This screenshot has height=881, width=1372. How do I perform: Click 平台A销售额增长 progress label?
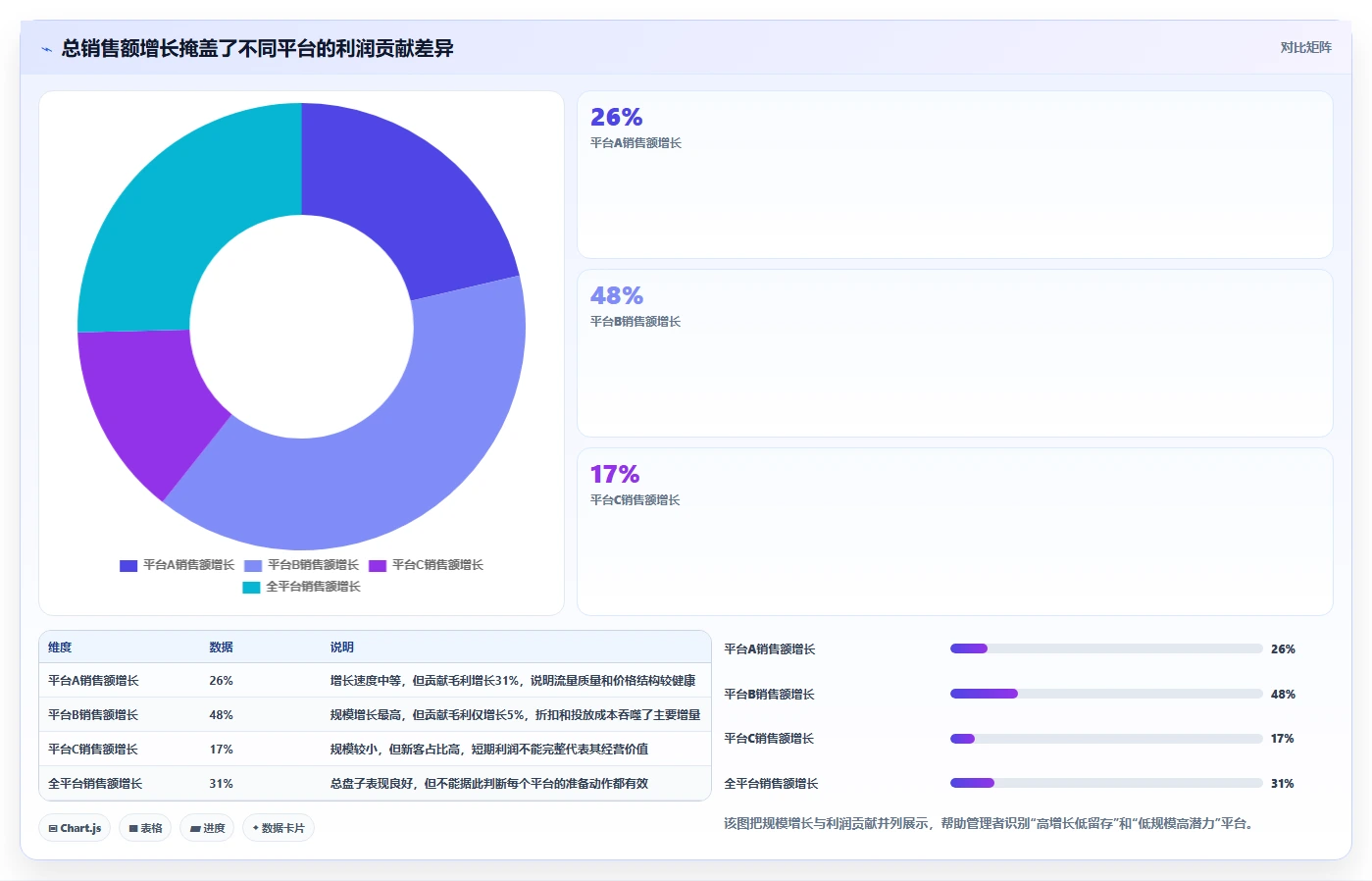tap(770, 649)
